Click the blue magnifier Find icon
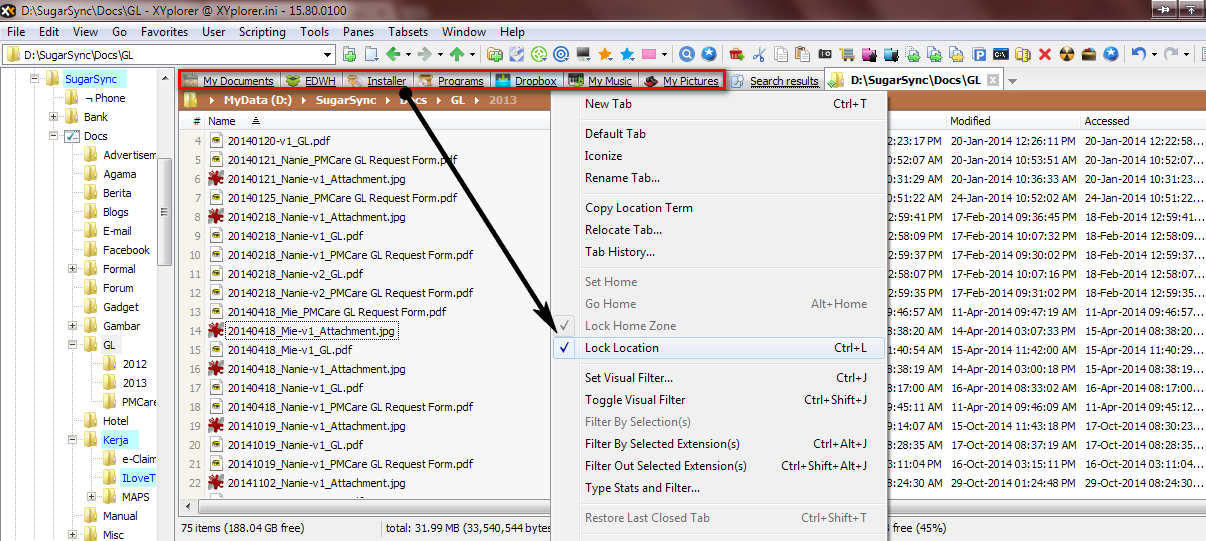This screenshot has width=1206, height=541. (687, 54)
